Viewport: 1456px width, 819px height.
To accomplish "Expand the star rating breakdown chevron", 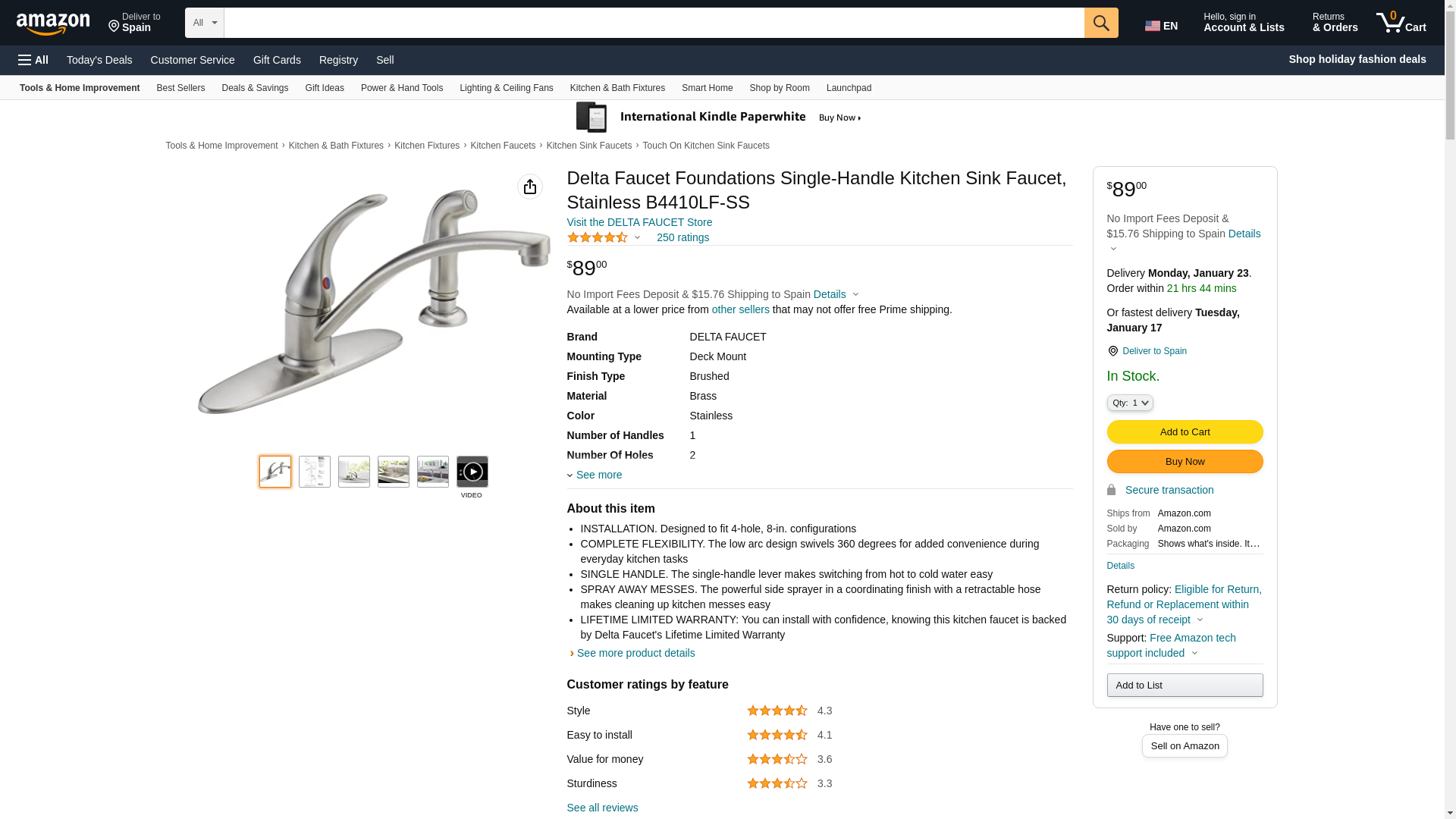I will pyautogui.click(x=637, y=238).
